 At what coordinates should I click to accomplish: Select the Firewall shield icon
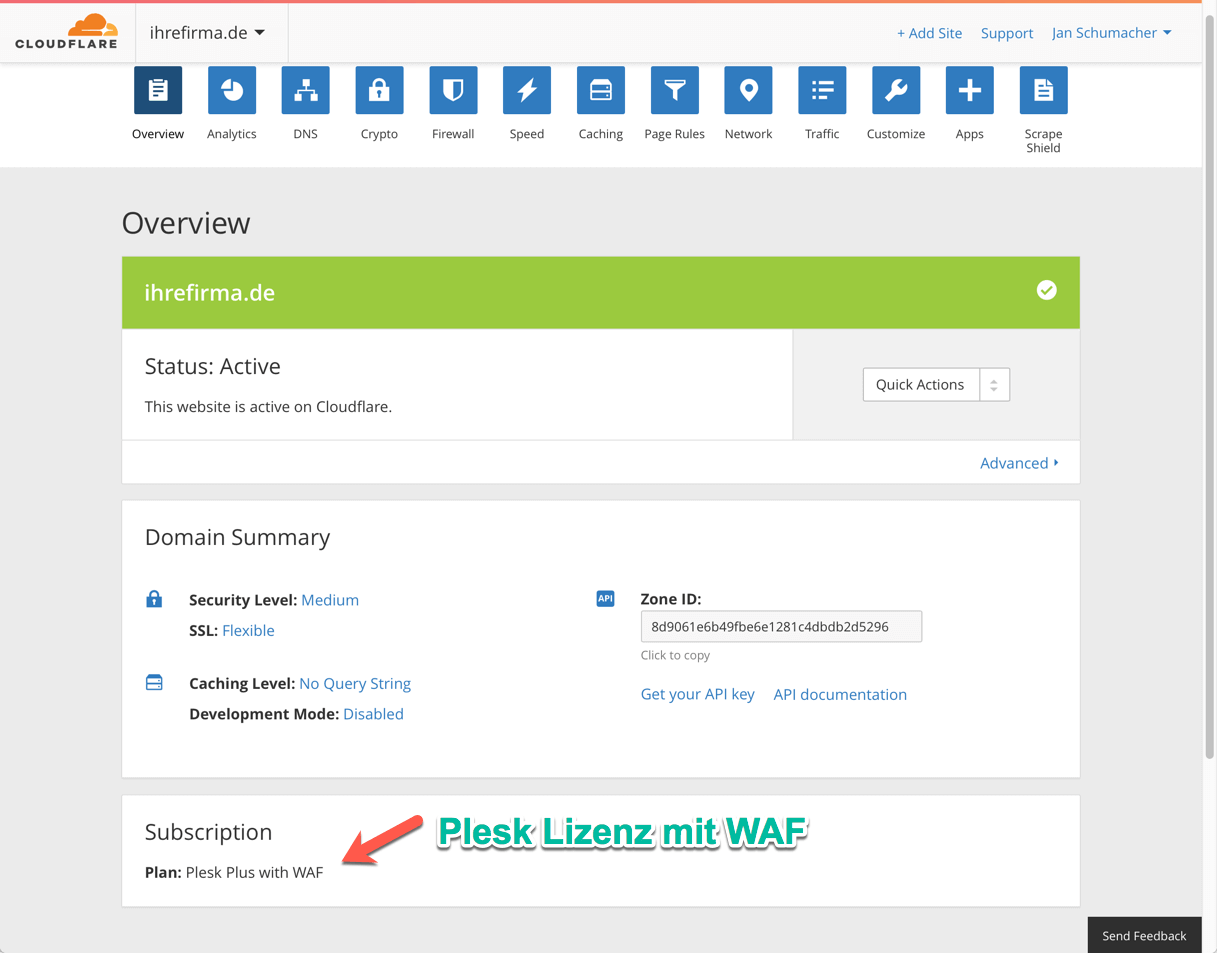click(x=453, y=91)
